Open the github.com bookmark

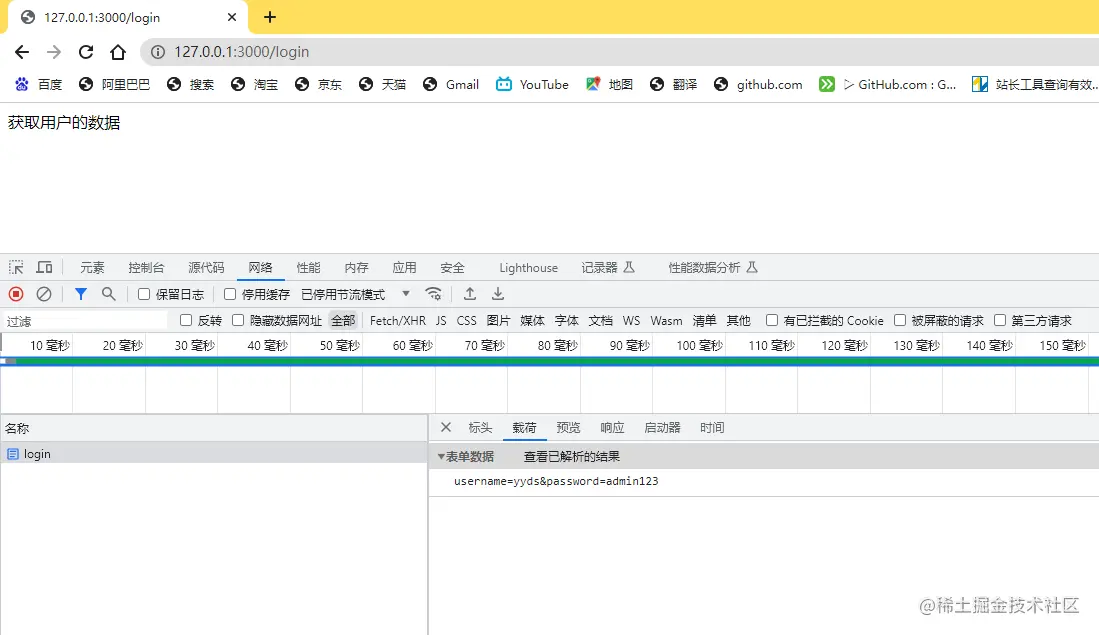[758, 85]
